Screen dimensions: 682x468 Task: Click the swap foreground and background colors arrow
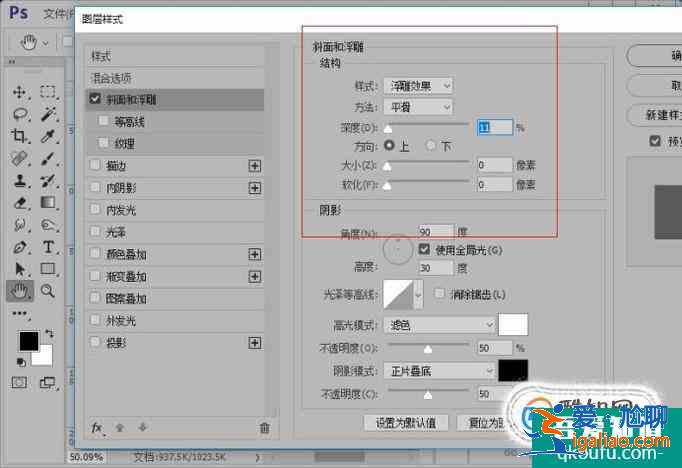[50, 334]
